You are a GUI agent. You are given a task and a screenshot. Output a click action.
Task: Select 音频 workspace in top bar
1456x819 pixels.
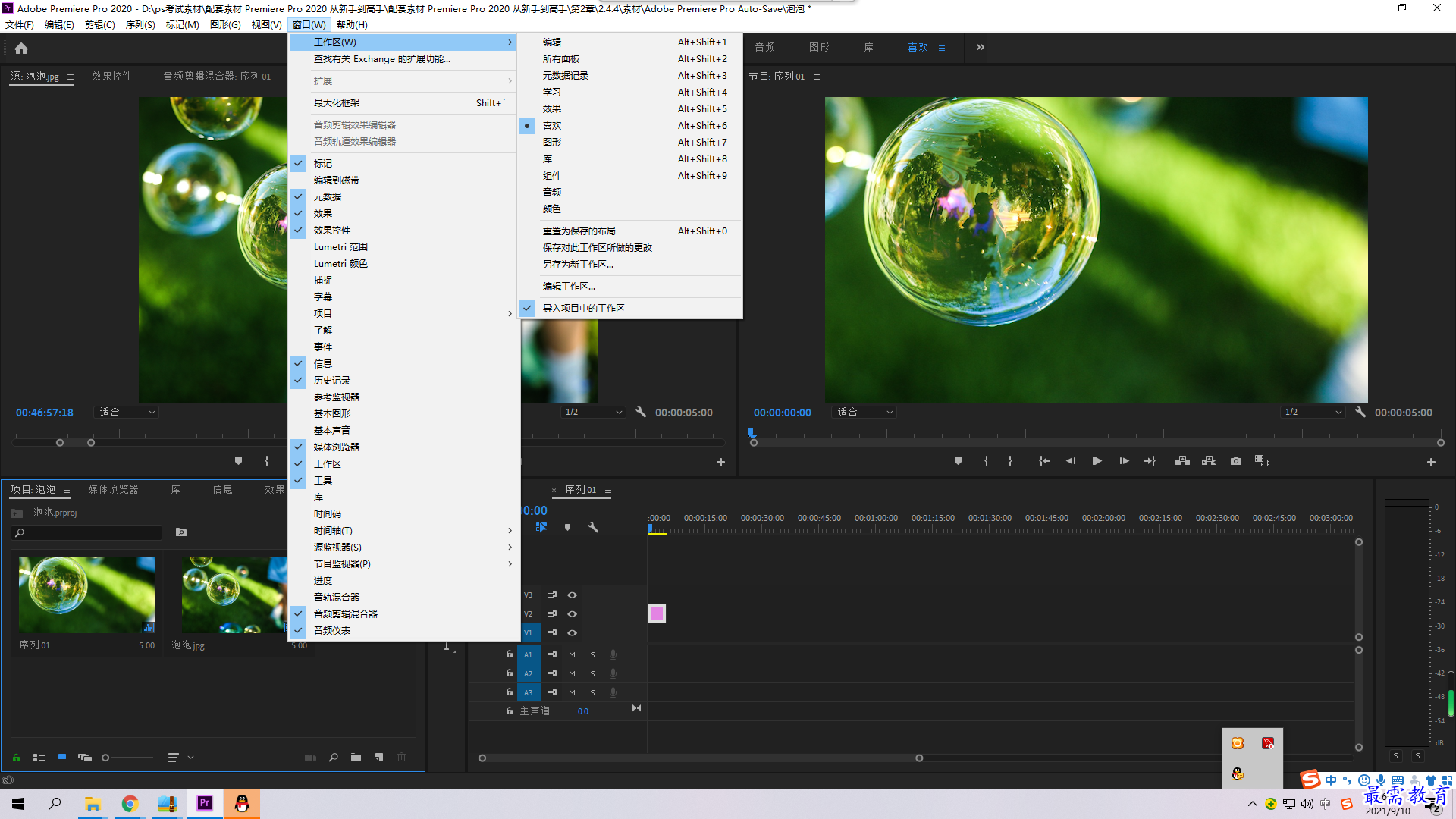click(x=764, y=47)
